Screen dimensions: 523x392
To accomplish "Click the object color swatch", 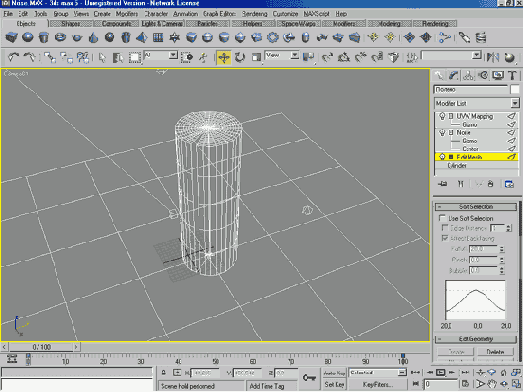I will pos(515,89).
